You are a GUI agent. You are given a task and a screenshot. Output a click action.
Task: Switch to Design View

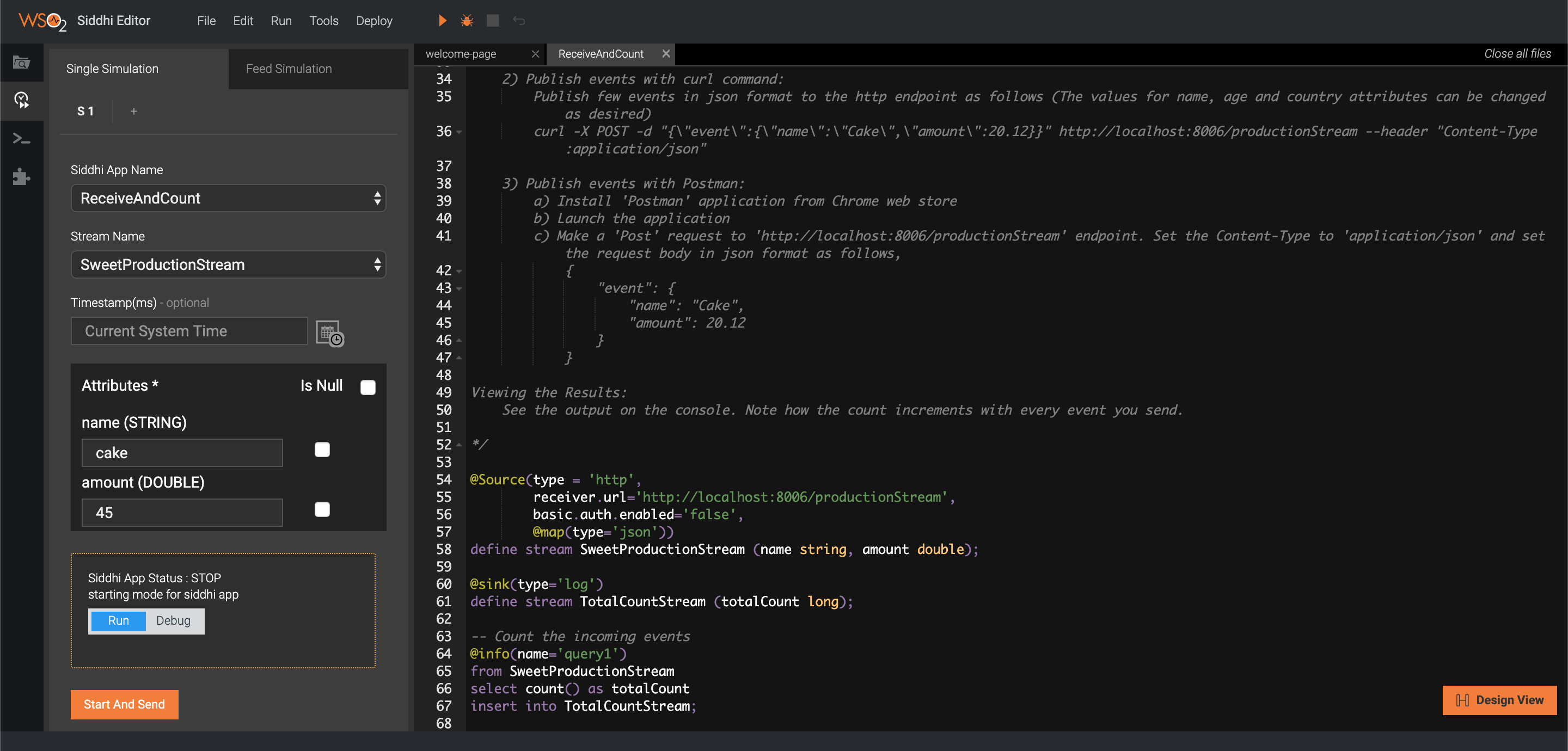[x=1499, y=700]
